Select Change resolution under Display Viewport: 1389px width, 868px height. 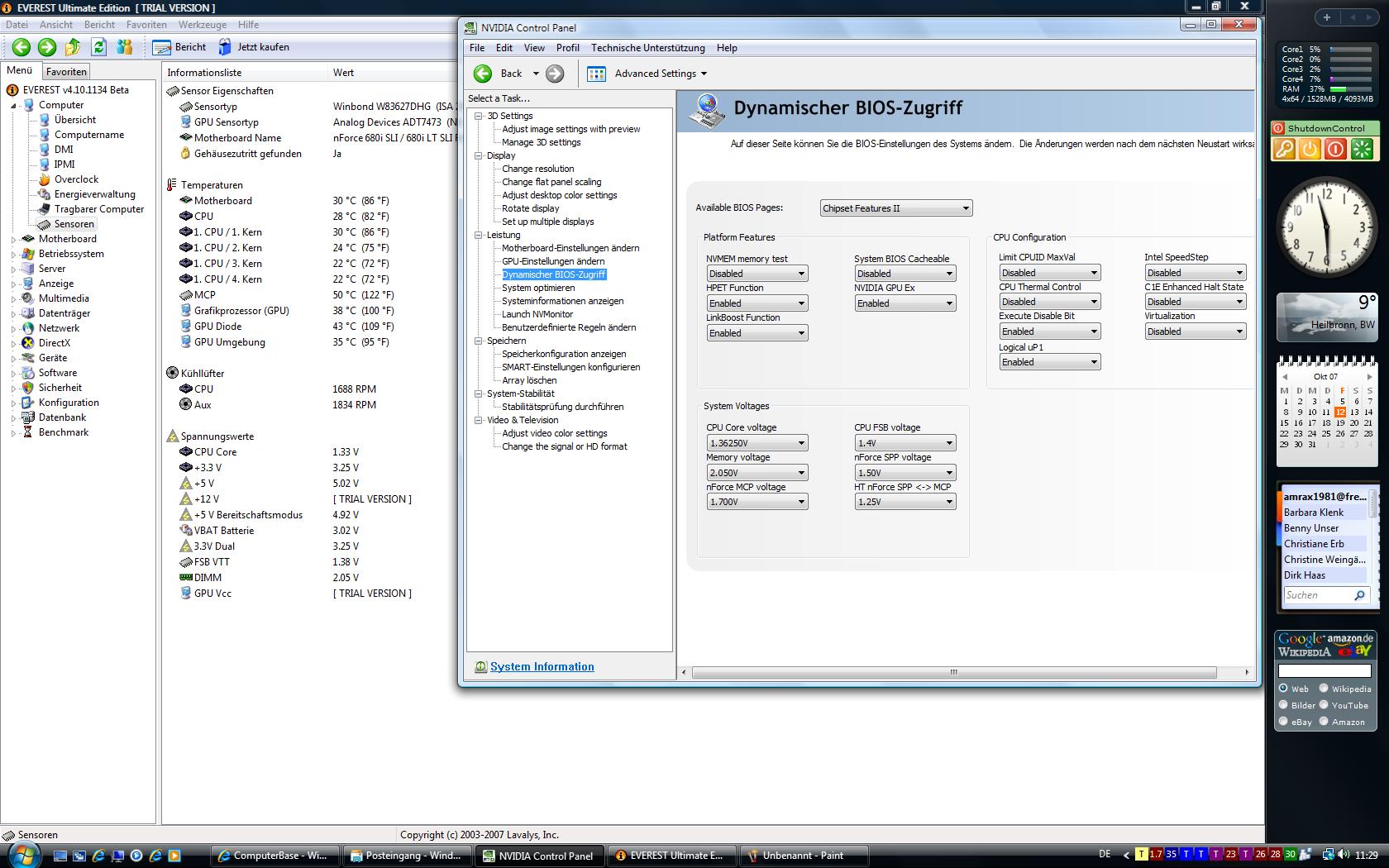(537, 169)
